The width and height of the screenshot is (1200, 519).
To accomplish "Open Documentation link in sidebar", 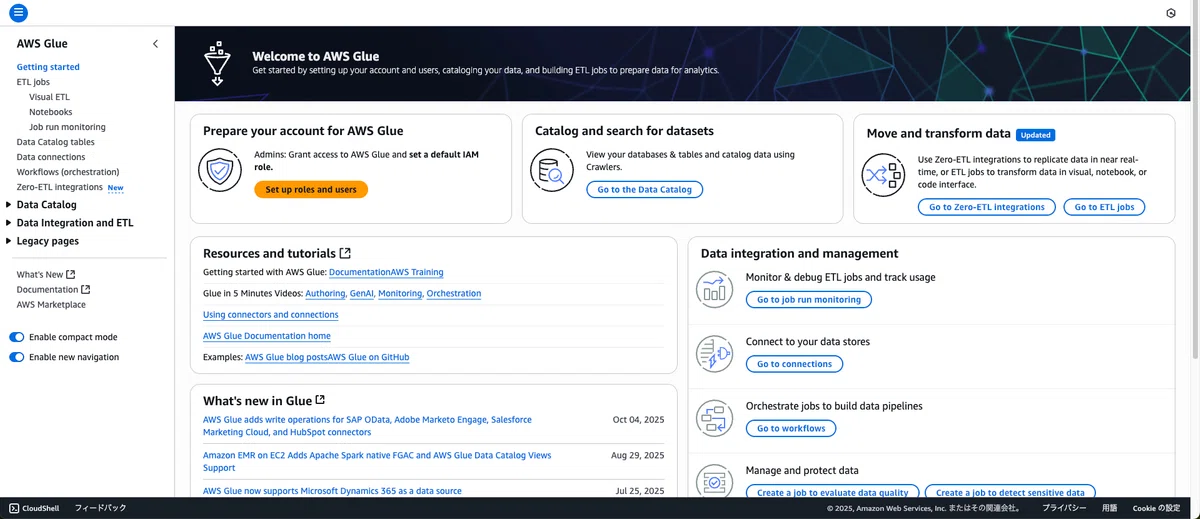I will 53,289.
